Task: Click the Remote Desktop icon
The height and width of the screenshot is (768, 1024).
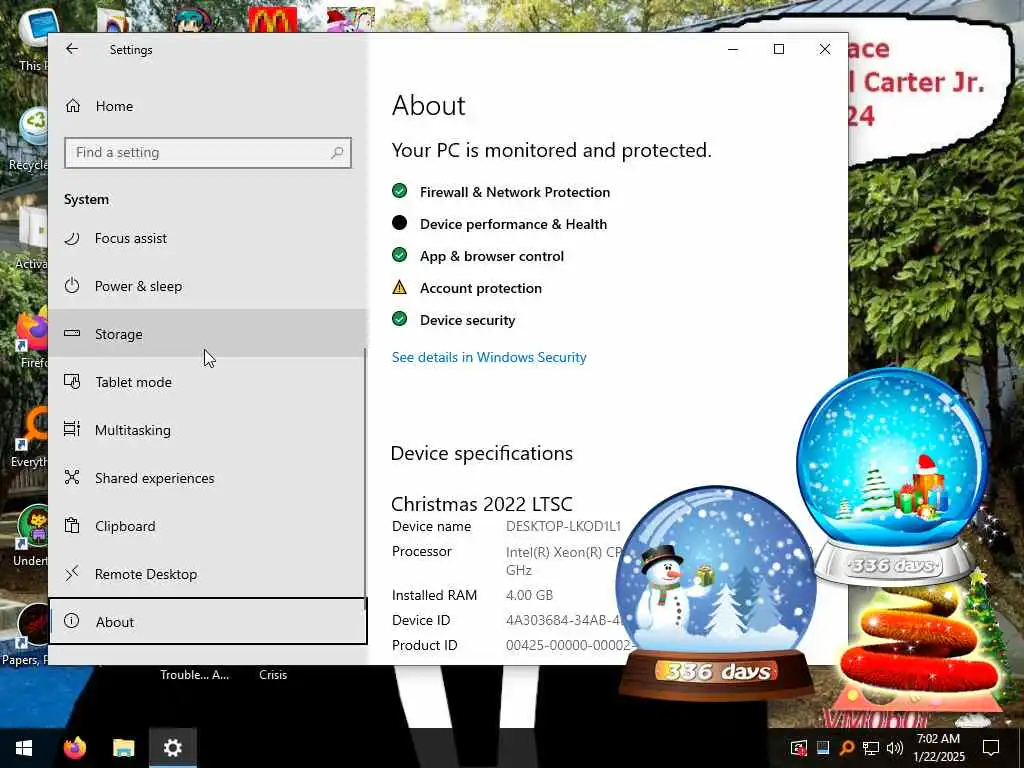Action: coord(72,573)
